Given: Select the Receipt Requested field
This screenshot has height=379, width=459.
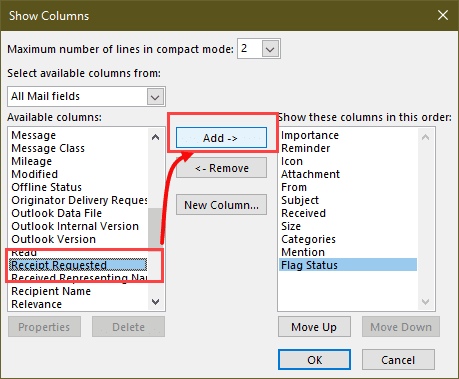Looking at the screenshot, I should 78,265.
